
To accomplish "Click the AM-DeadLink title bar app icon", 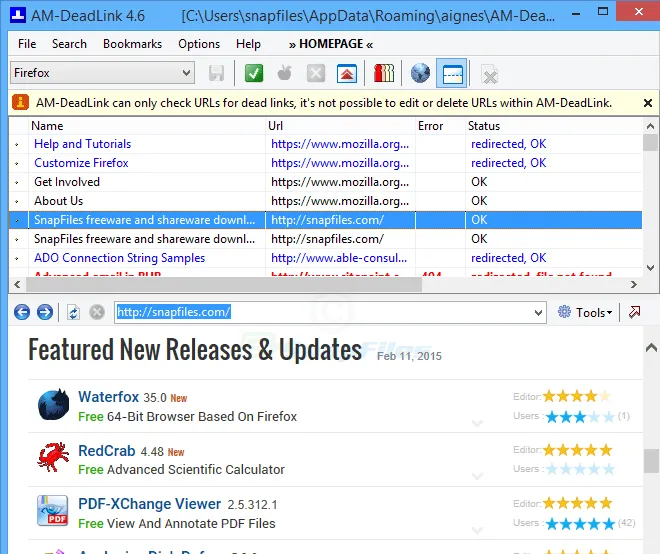I will (x=18, y=15).
